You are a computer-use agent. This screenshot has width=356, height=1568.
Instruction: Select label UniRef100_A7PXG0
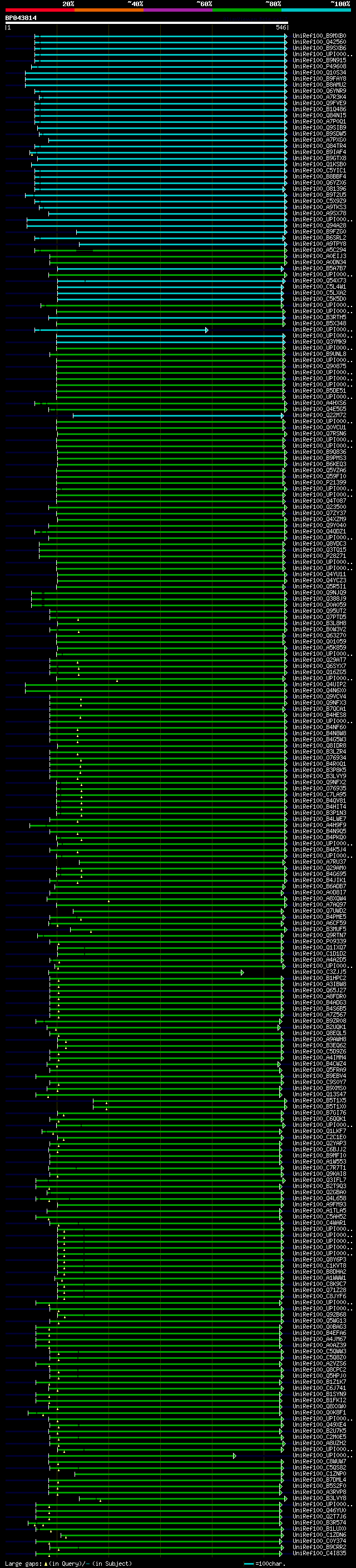(319, 140)
